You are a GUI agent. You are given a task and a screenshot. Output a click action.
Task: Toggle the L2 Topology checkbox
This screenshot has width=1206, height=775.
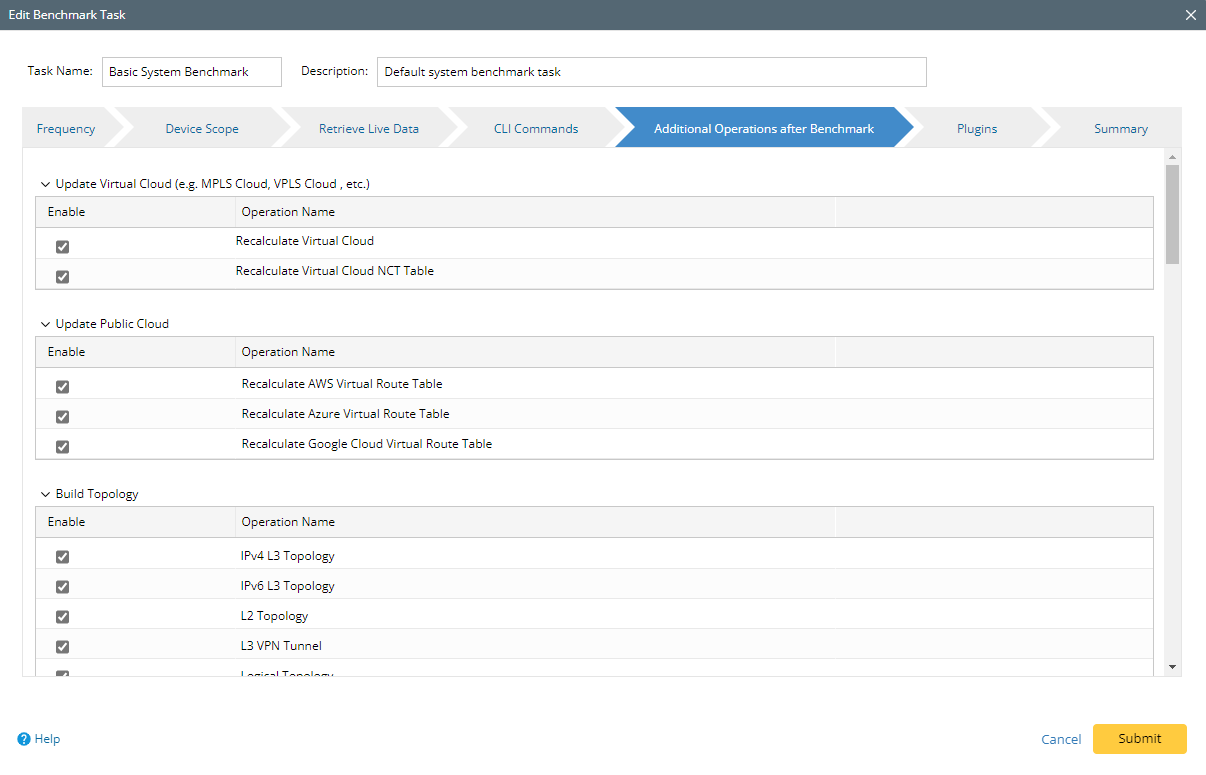[x=62, y=616]
